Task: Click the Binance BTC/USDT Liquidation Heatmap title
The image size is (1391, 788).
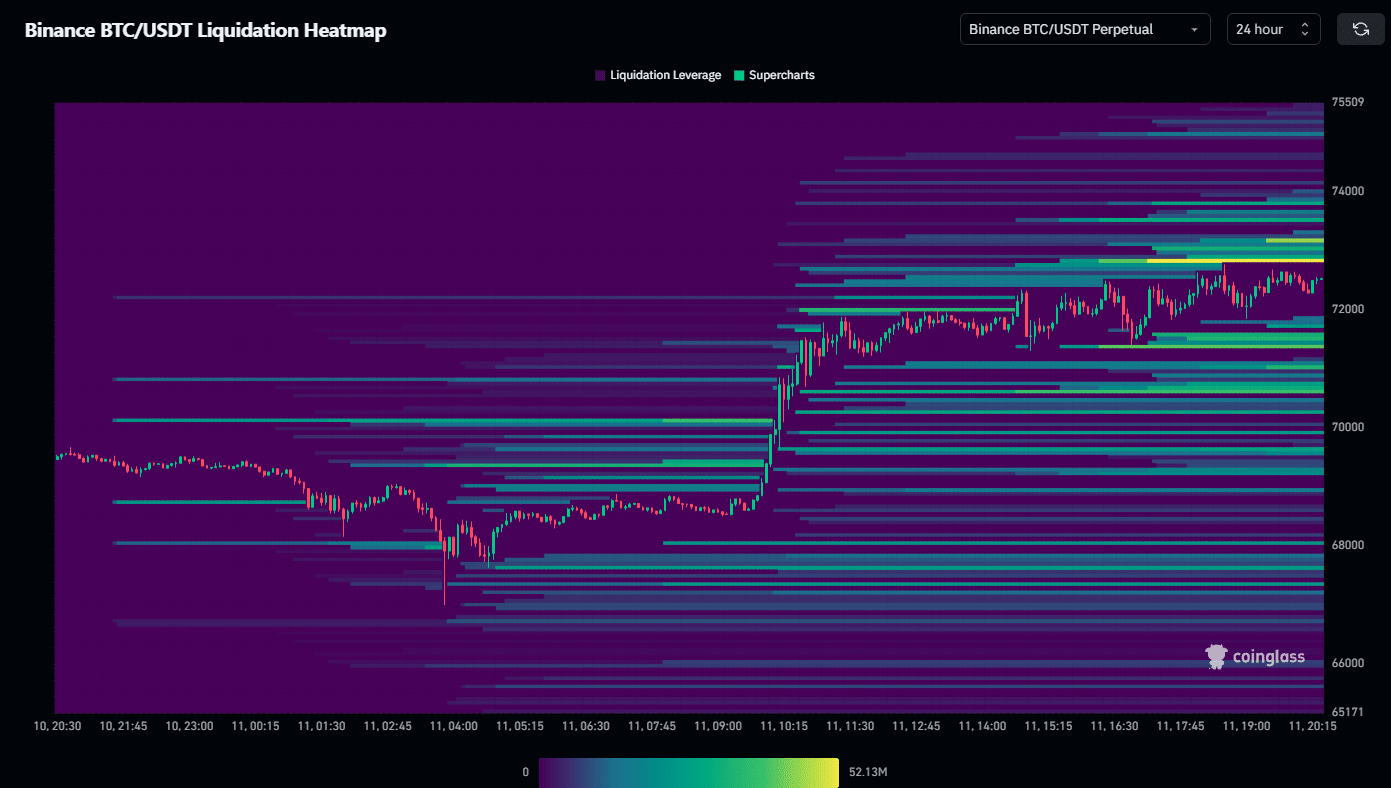Action: pyautogui.click(x=205, y=30)
